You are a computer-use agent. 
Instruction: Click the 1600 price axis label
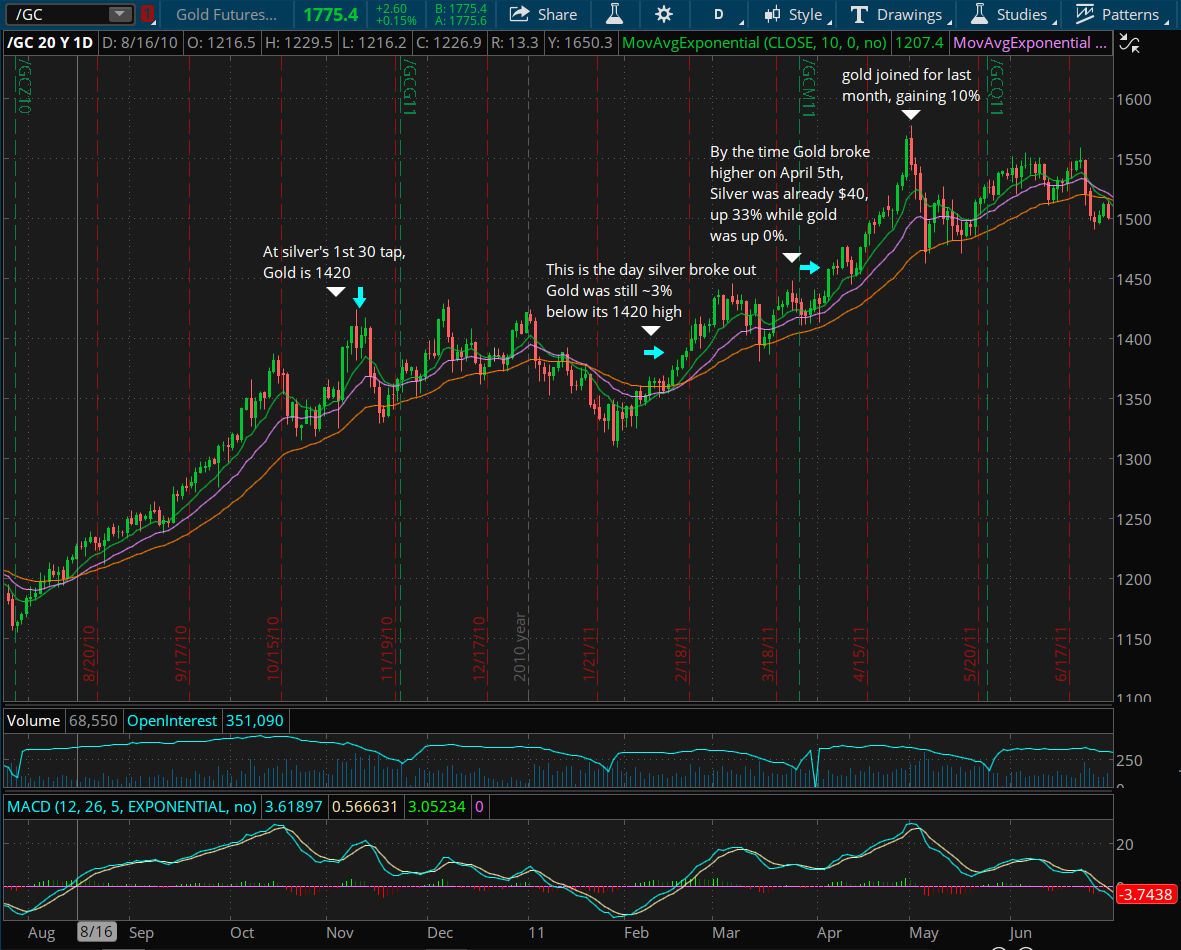1134,99
